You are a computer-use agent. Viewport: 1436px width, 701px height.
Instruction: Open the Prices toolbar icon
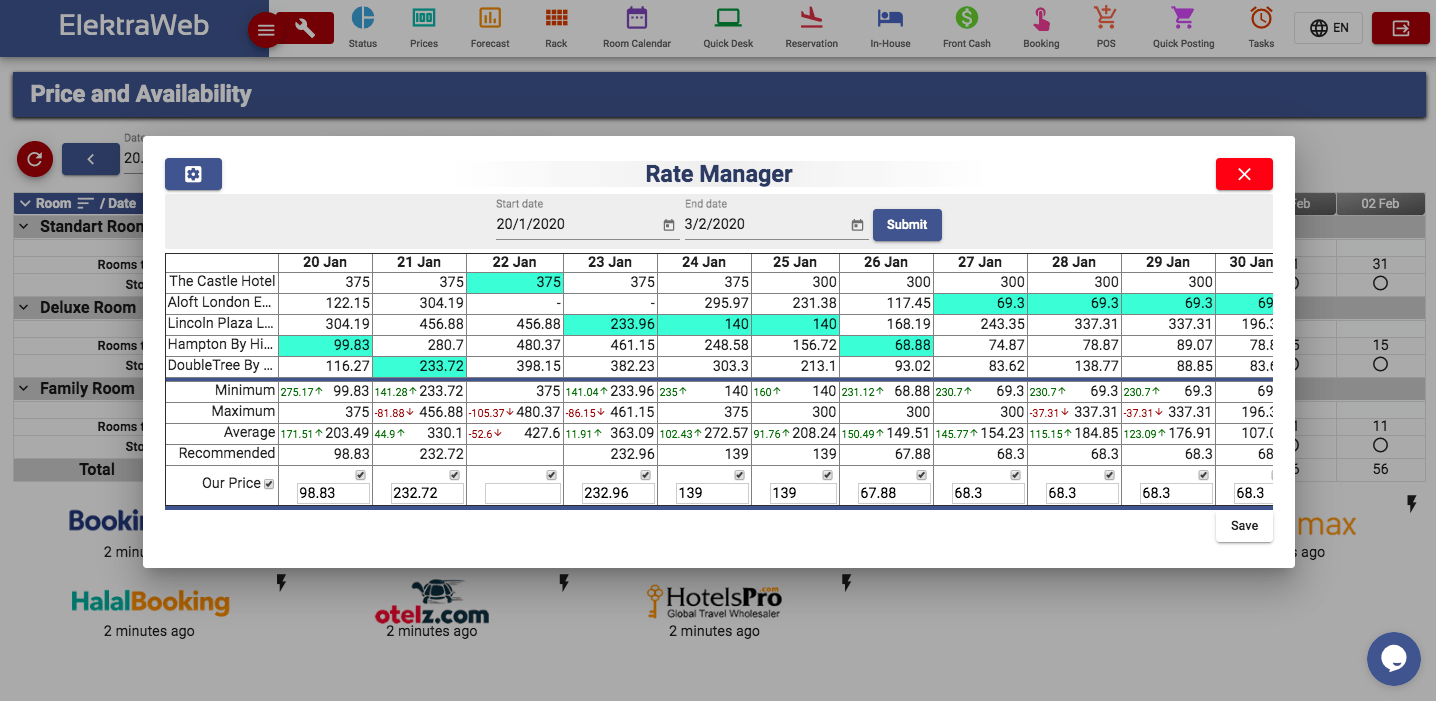click(424, 18)
